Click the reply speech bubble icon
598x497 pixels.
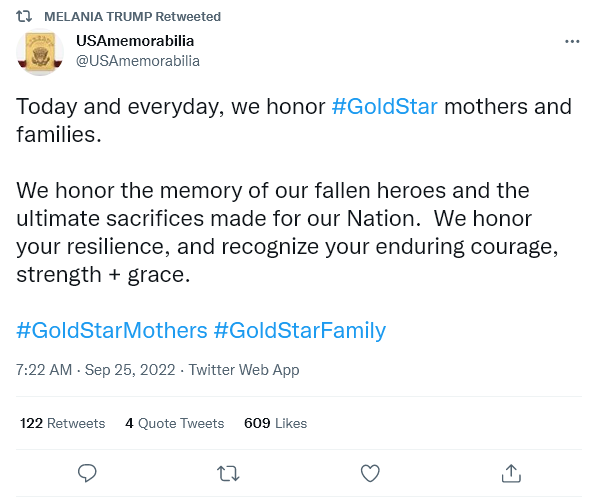click(87, 473)
